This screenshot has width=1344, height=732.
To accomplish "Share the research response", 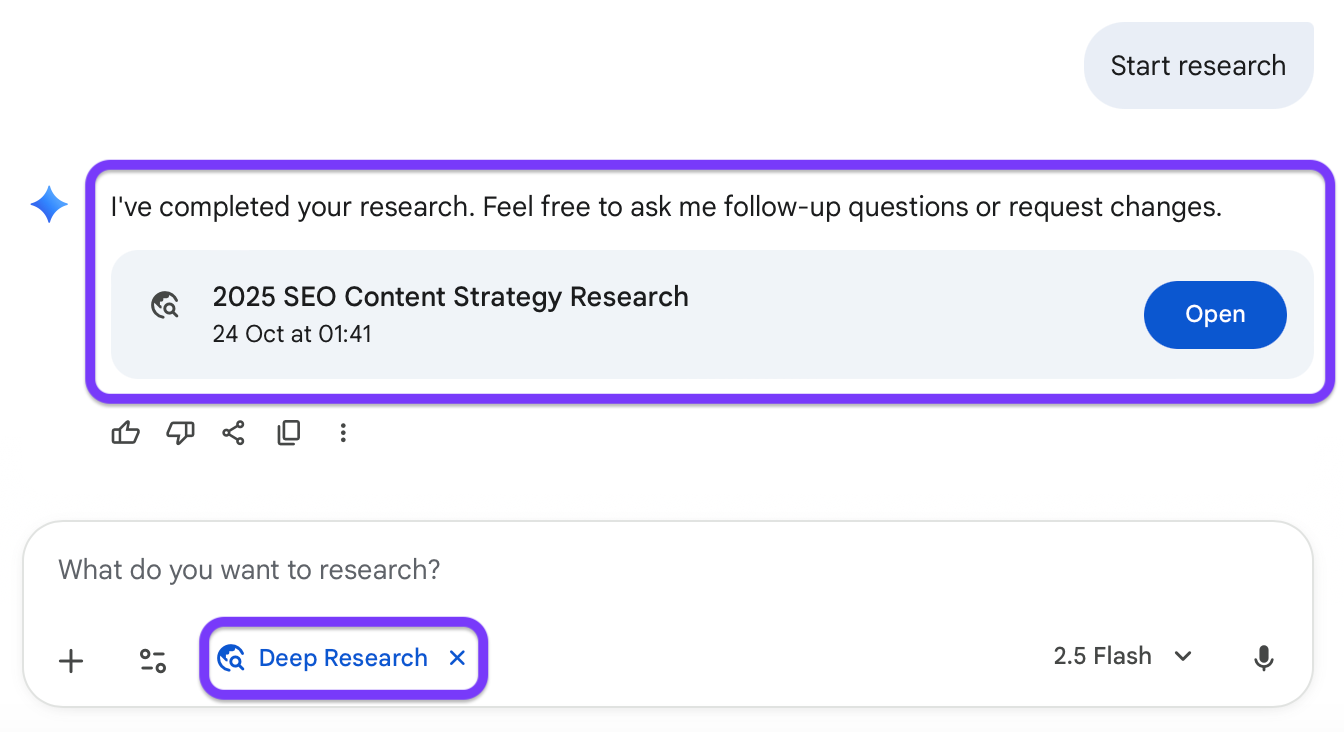I will point(234,433).
